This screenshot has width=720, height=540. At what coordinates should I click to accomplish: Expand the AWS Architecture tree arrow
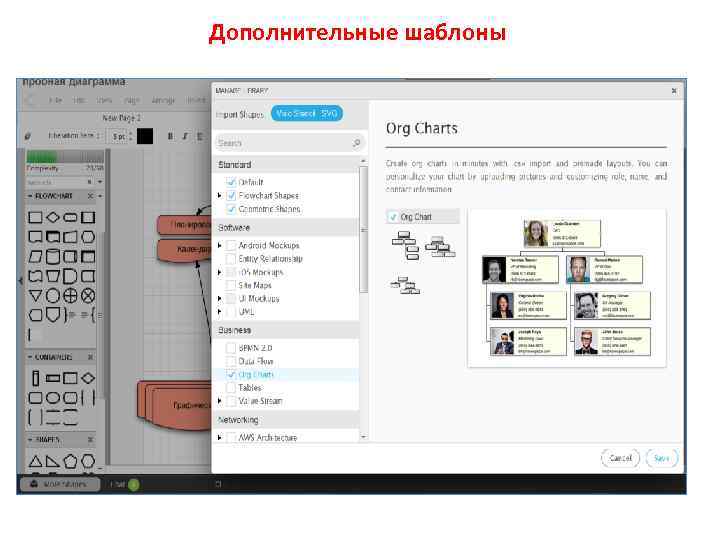(x=219, y=438)
